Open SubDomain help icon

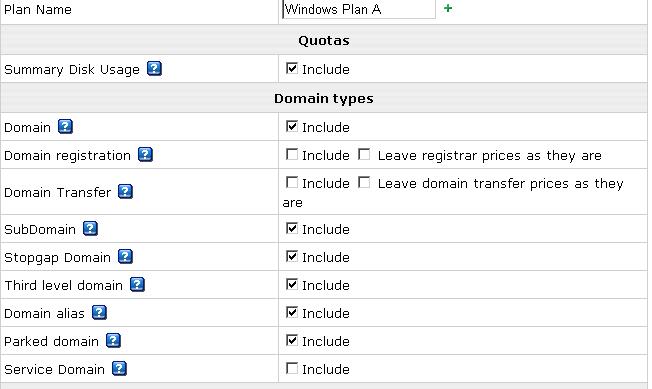click(90, 229)
